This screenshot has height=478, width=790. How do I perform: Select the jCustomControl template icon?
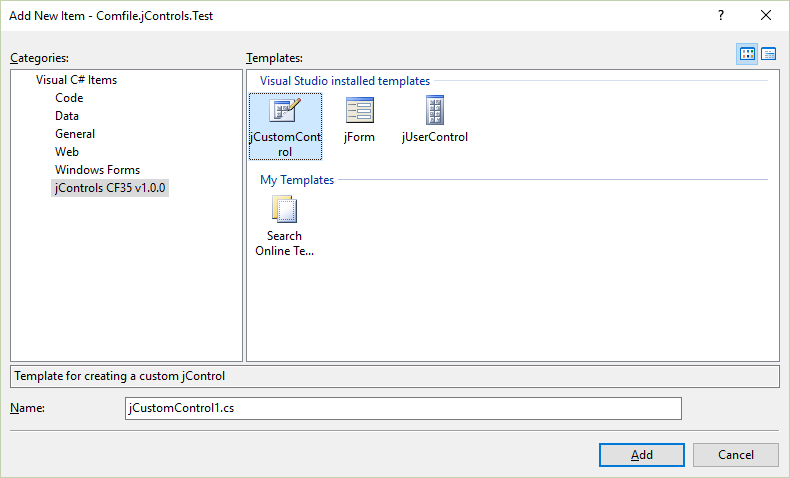point(285,111)
